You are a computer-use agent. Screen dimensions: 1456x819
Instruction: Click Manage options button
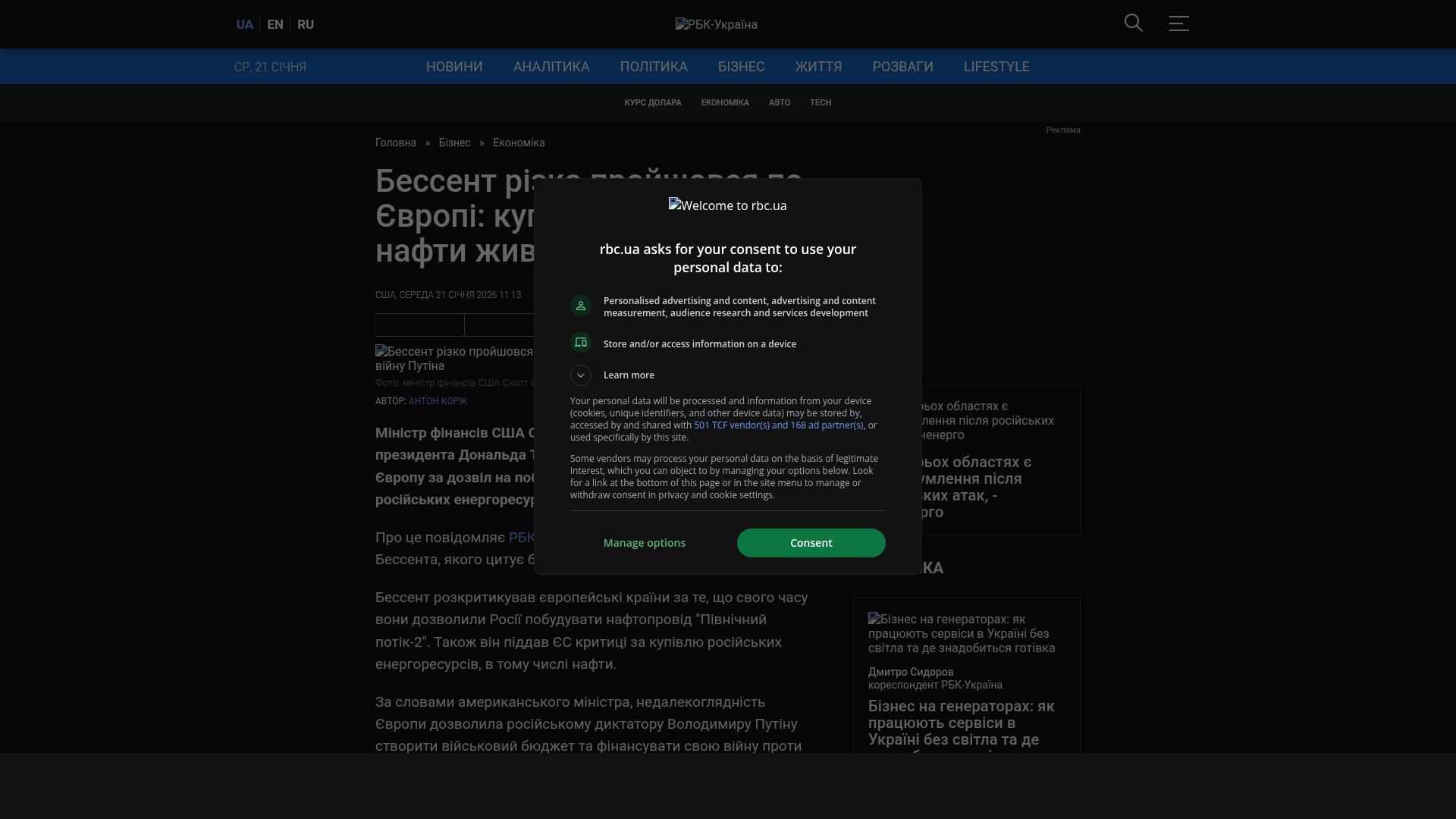pos(645,543)
